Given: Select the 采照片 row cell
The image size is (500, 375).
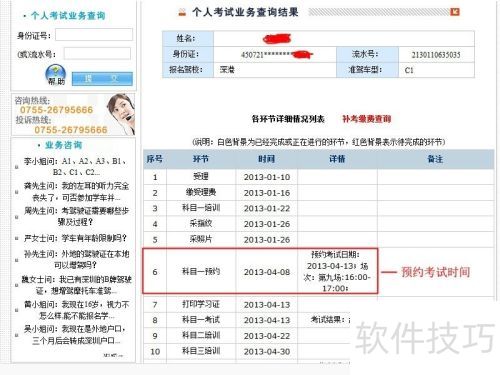Looking at the screenshot, I should click(201, 239).
